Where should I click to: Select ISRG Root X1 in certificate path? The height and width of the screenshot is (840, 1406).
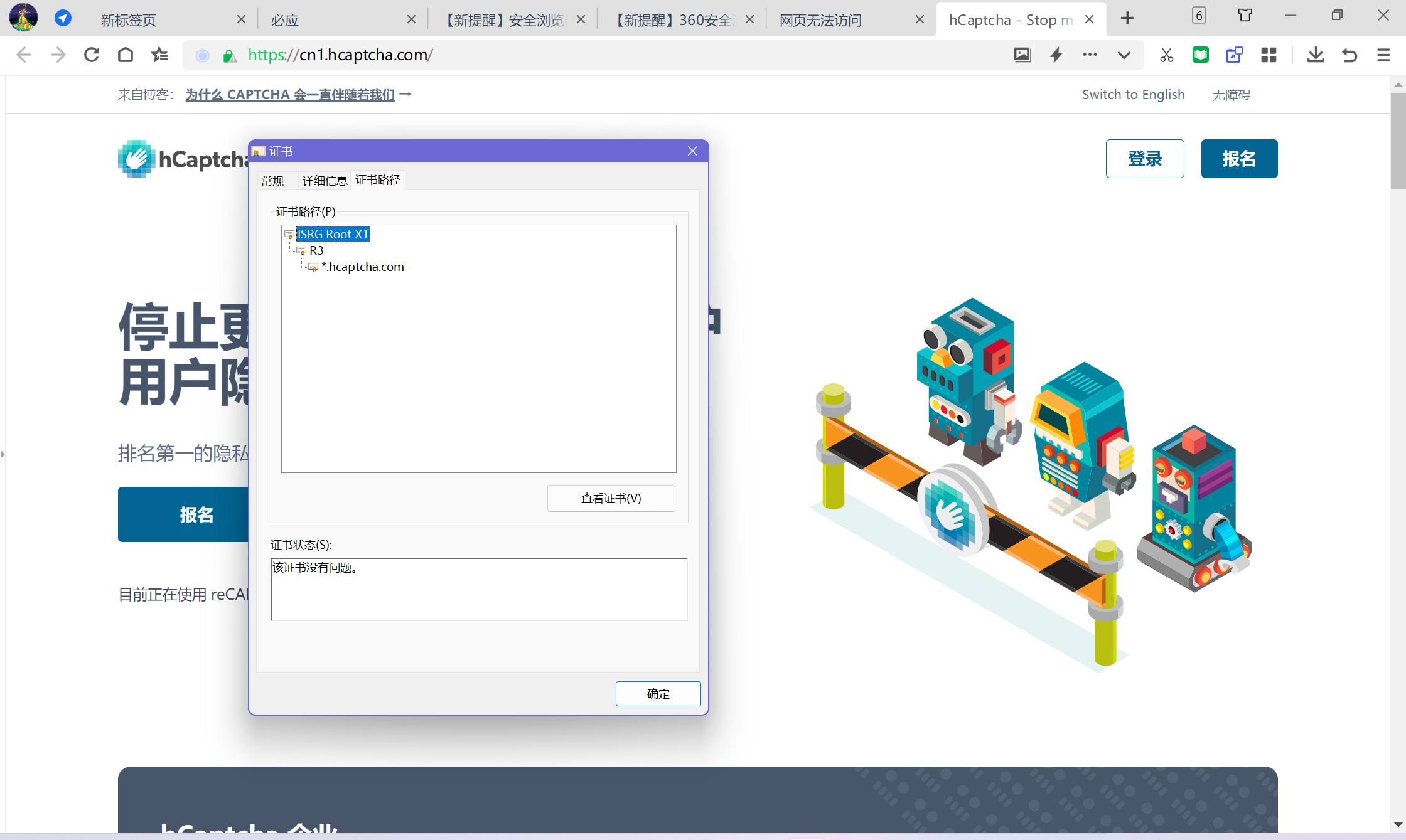(x=333, y=234)
